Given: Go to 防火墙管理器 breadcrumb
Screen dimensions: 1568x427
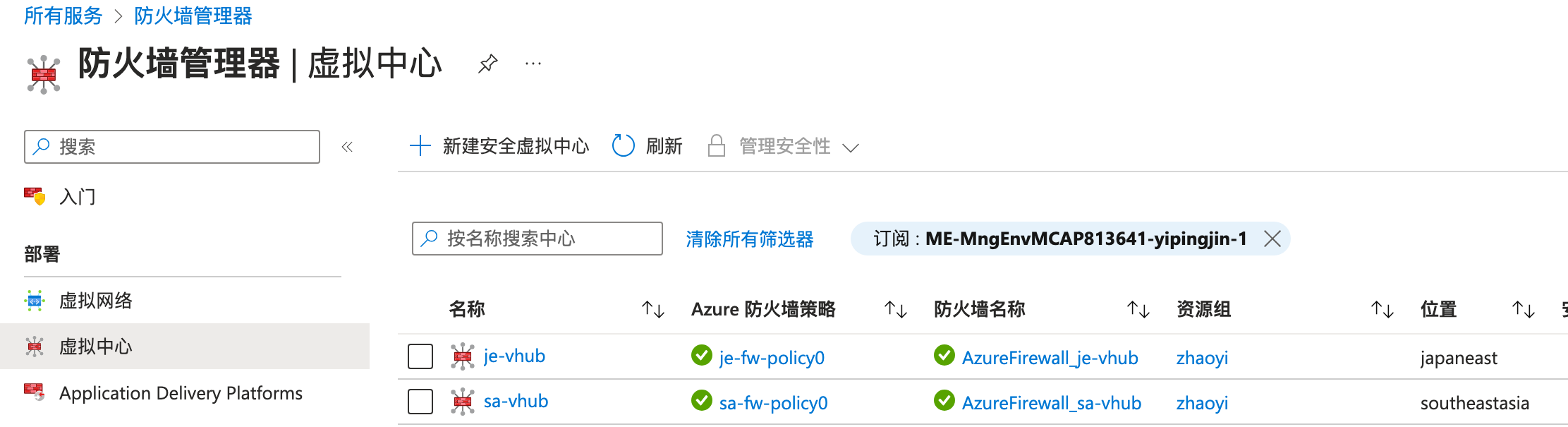Looking at the screenshot, I should 193,16.
